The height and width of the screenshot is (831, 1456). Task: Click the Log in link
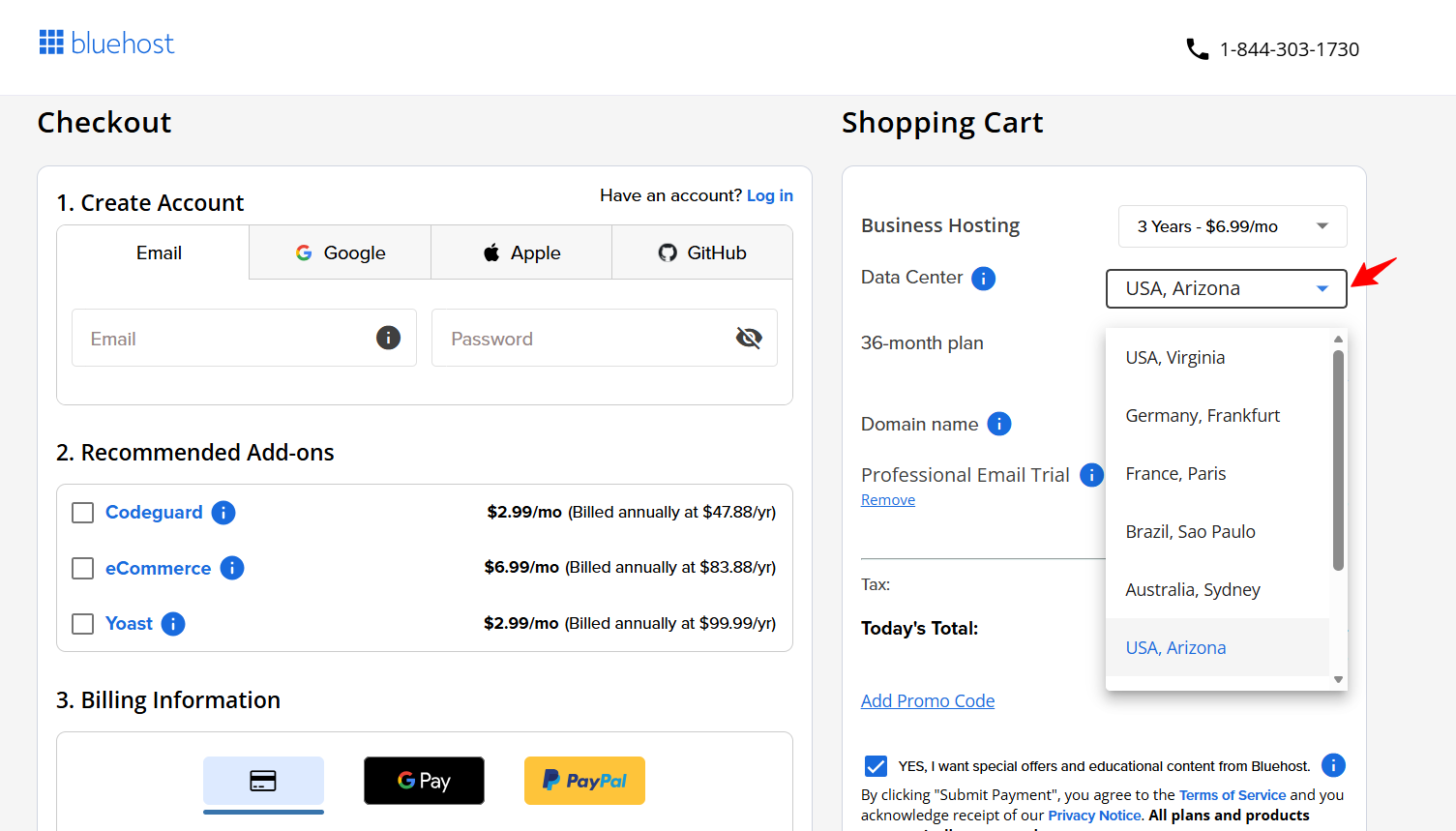tap(770, 195)
